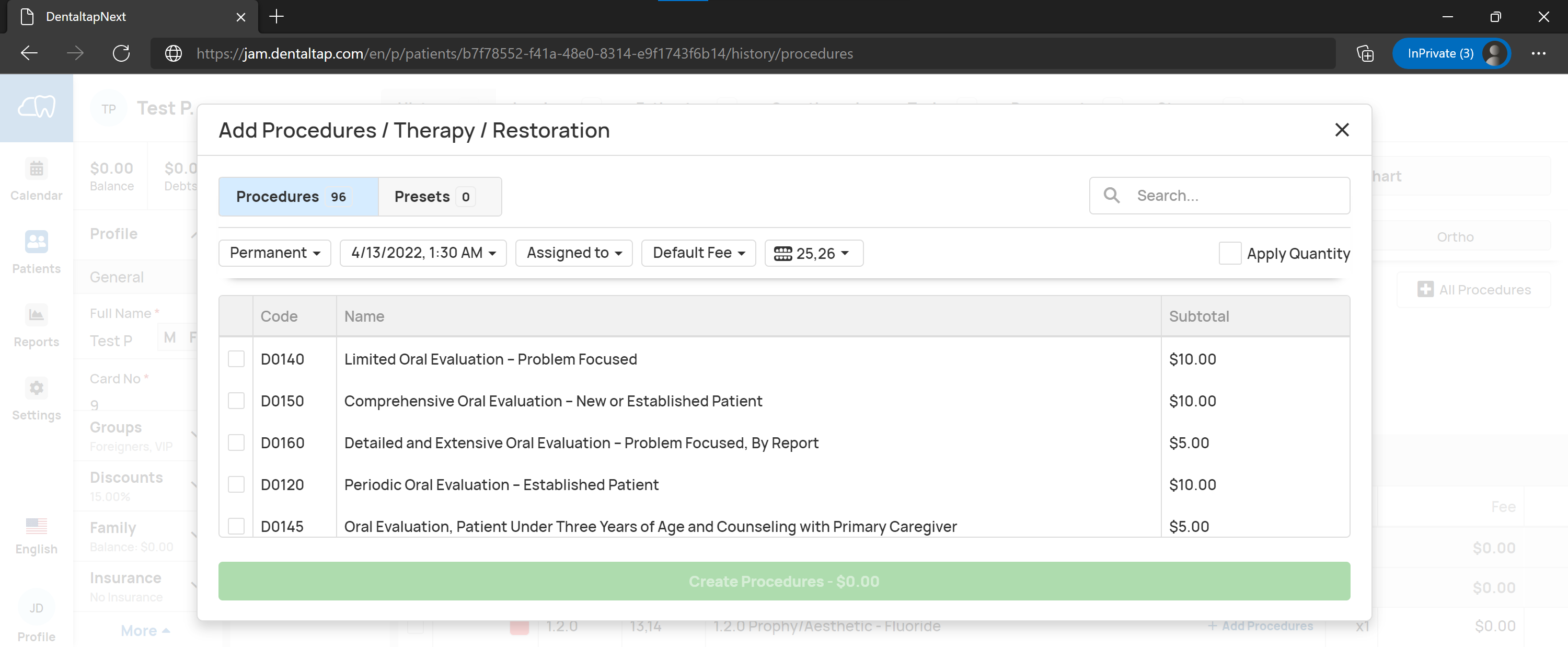This screenshot has height=647, width=1568.
Task: Click the search magnifier icon
Action: 1112,196
